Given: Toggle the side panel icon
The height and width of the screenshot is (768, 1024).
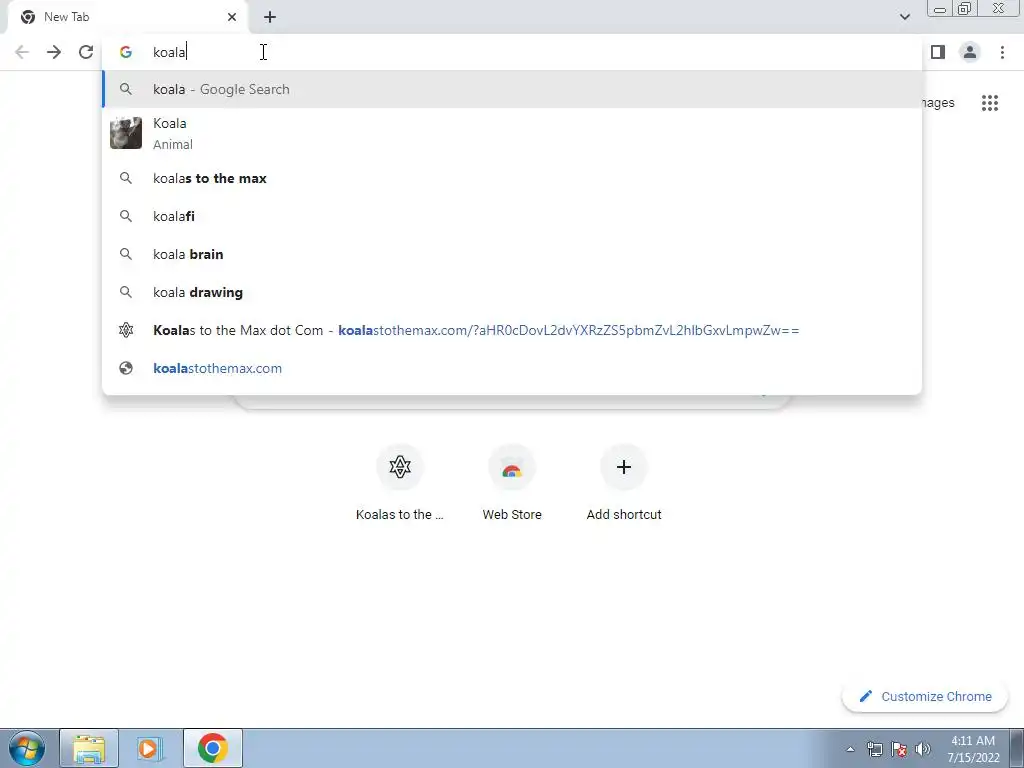Looking at the screenshot, I should (x=938, y=52).
